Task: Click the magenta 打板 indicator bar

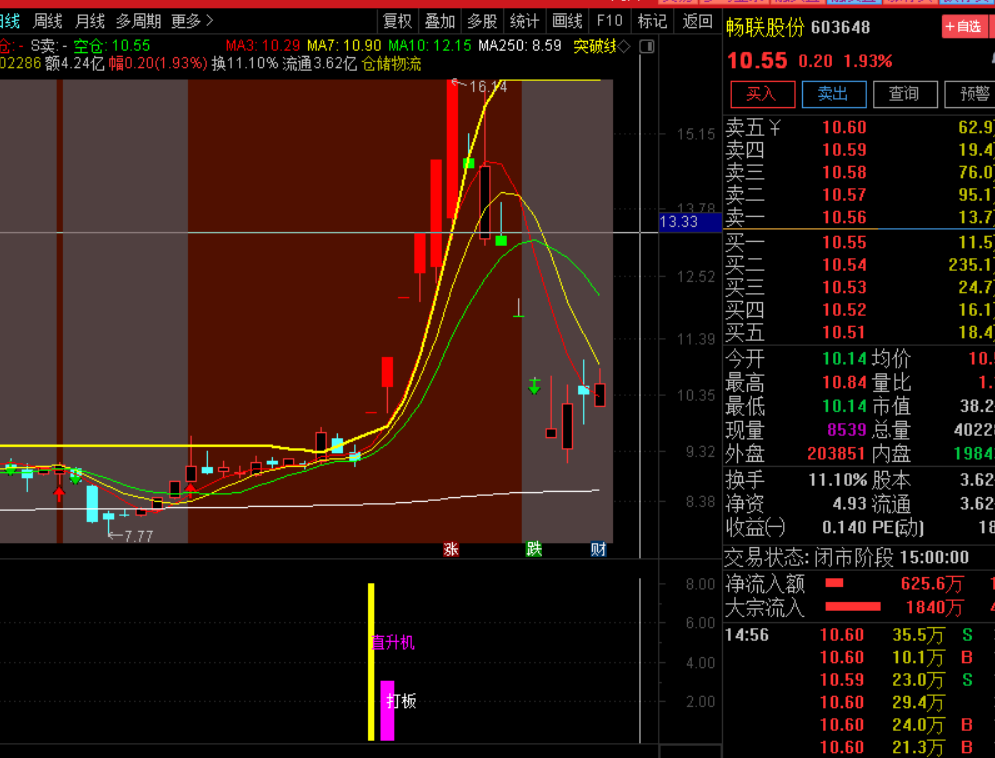Action: click(x=387, y=710)
